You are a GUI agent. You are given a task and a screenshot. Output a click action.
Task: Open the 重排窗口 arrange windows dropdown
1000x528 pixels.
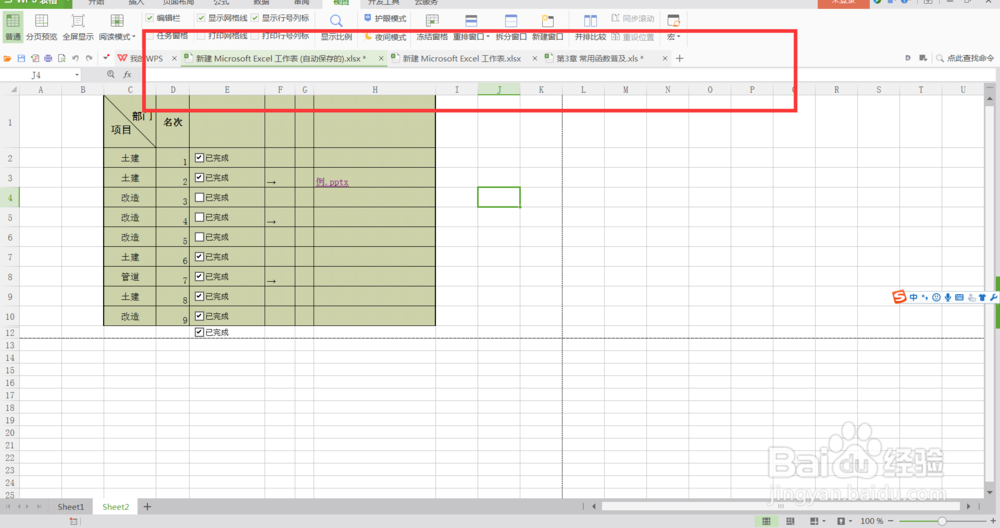click(x=471, y=27)
